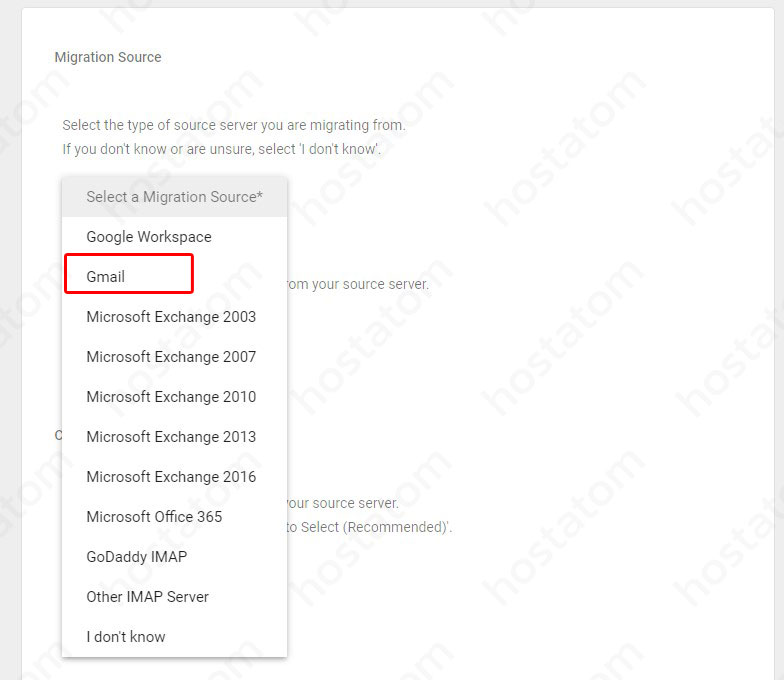The image size is (784, 680).
Task: Choose Microsoft Exchange 2010 from list
Action: (x=171, y=397)
